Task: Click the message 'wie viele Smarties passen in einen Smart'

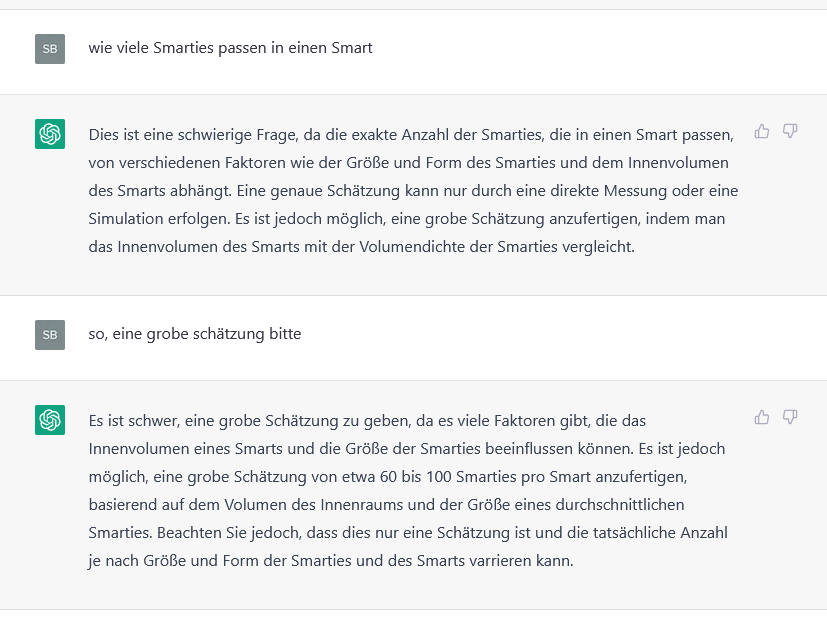Action: (230, 48)
